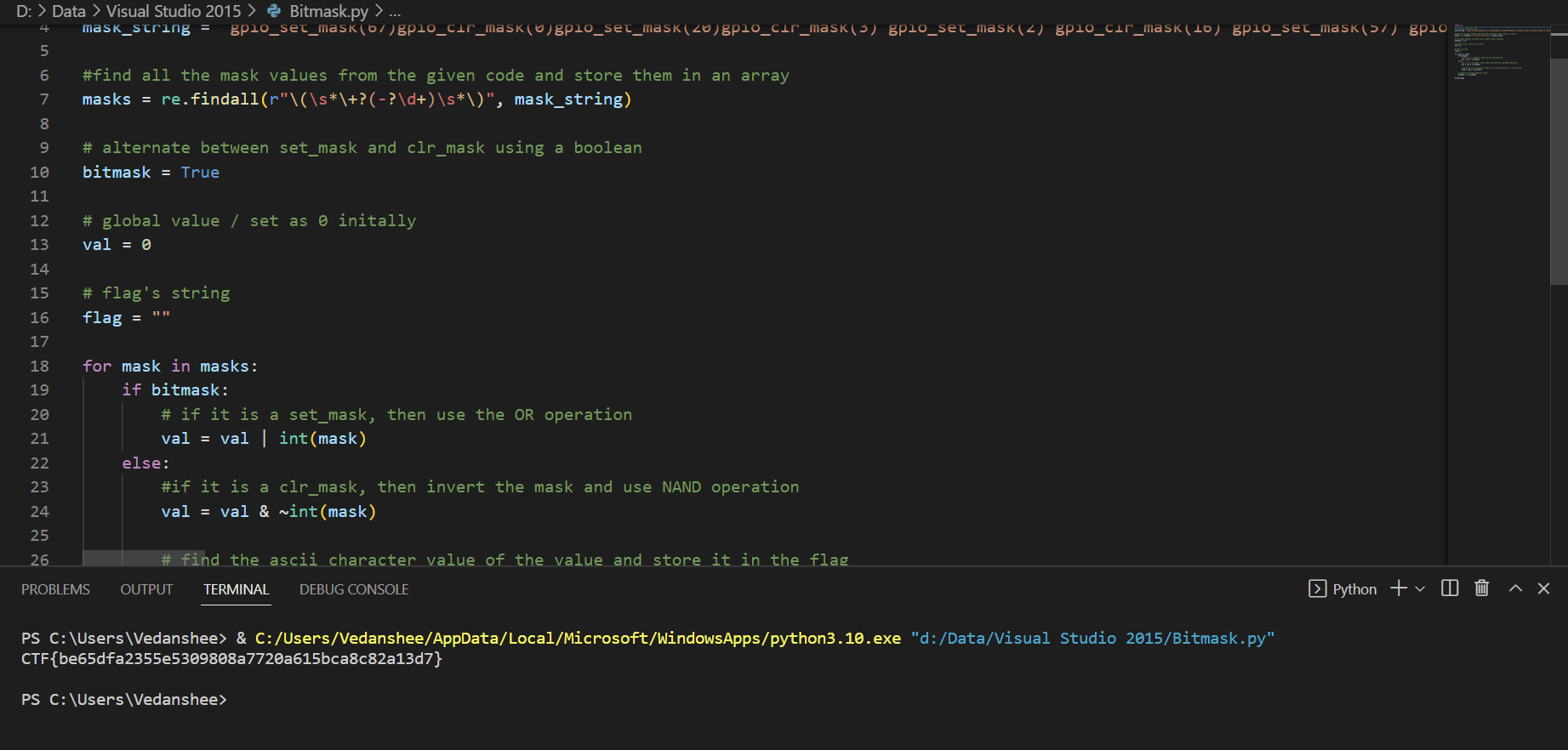The width and height of the screenshot is (1568, 750).
Task: Switch to the PROBLEMS tab
Action: pyautogui.click(x=55, y=589)
